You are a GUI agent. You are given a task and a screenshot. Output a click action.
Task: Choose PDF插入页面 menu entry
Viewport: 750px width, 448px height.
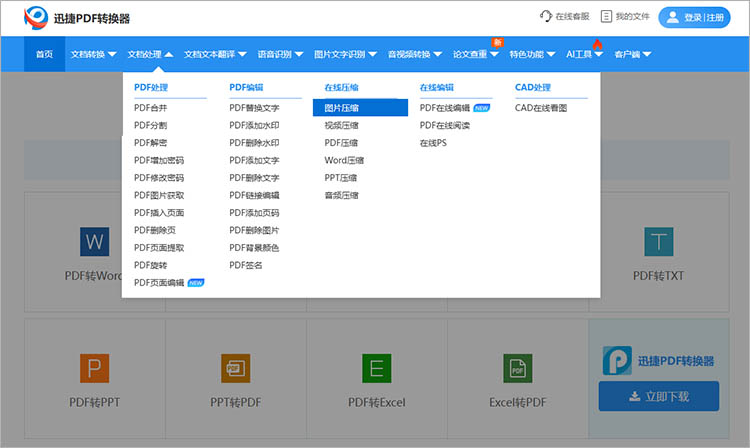point(159,213)
